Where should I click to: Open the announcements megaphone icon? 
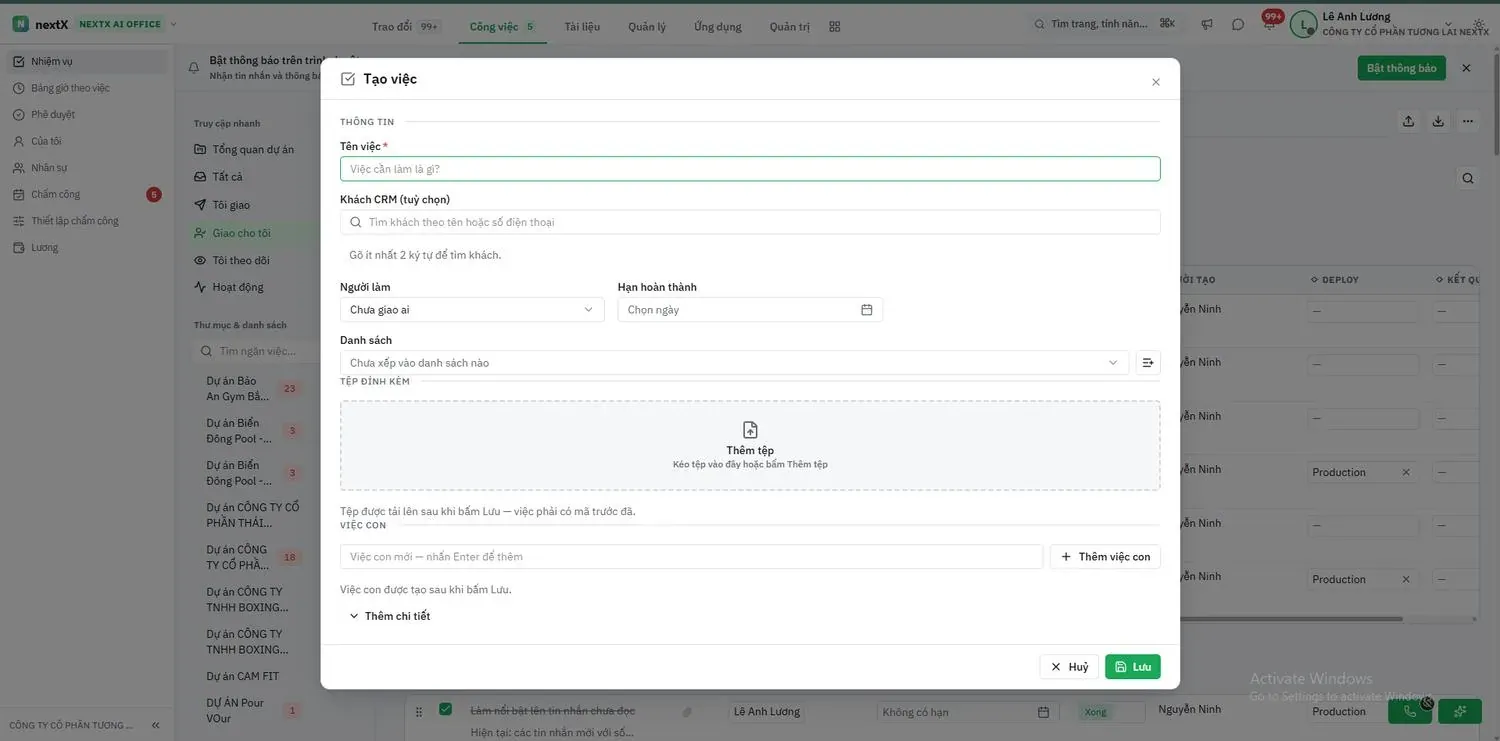click(1207, 24)
